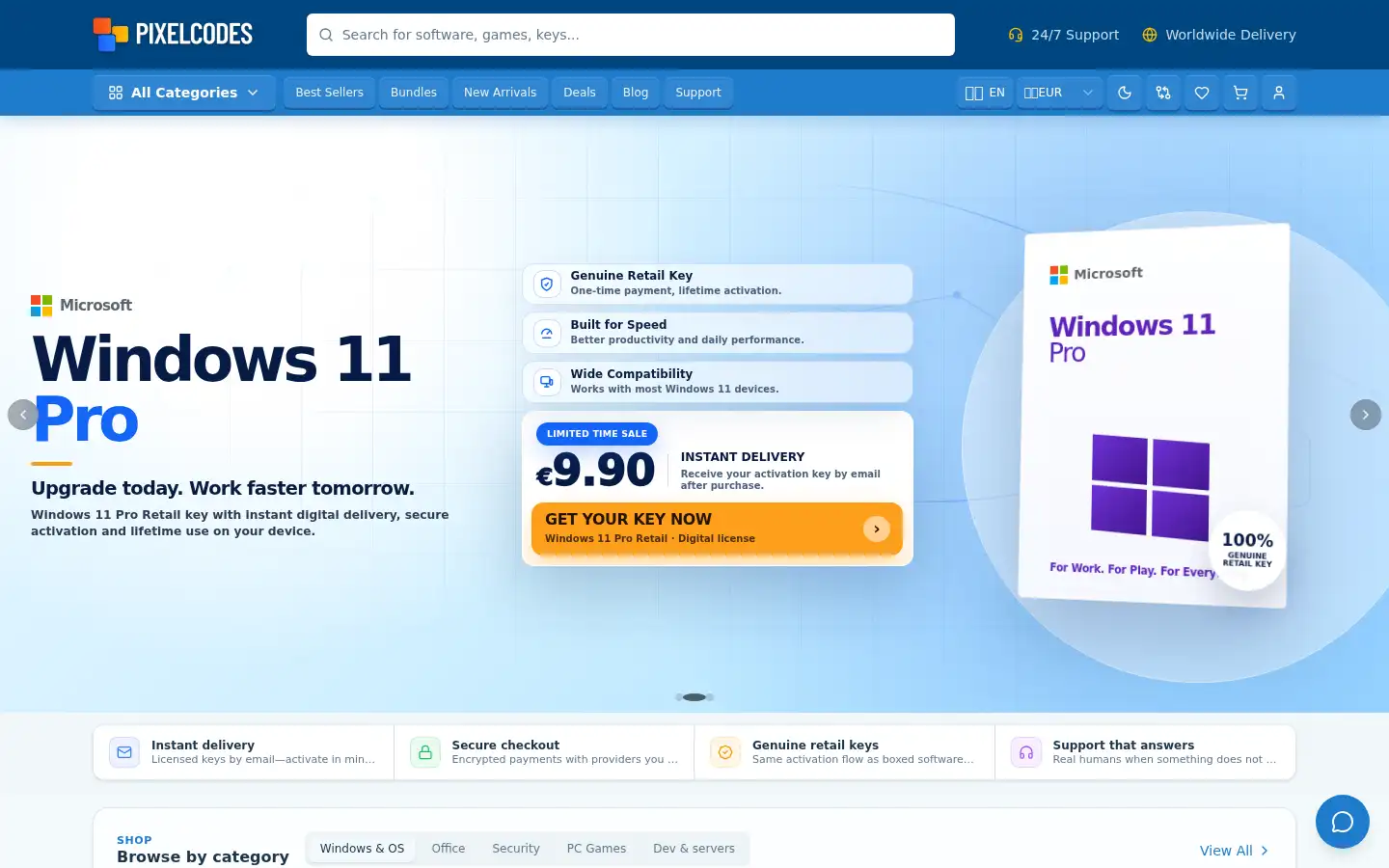Open the shopping cart icon
The width and height of the screenshot is (1389, 868).
[x=1240, y=93]
